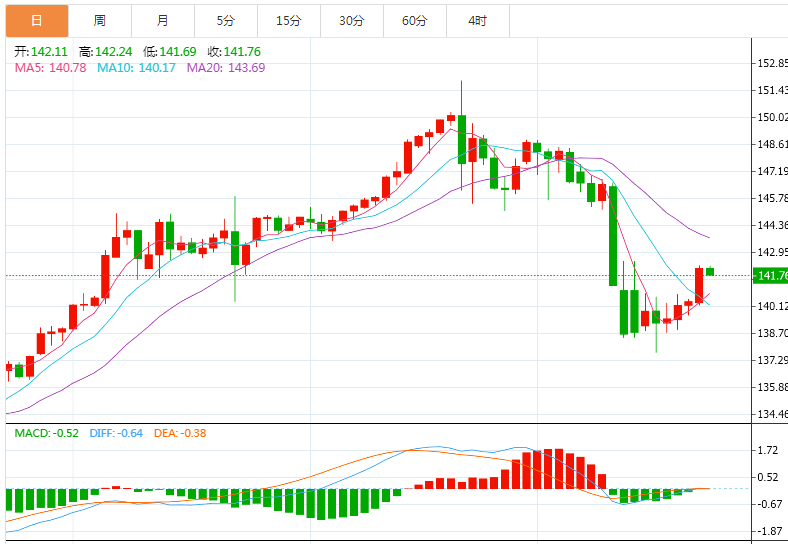Click the MA5: 140.78 indicator label

point(50,68)
